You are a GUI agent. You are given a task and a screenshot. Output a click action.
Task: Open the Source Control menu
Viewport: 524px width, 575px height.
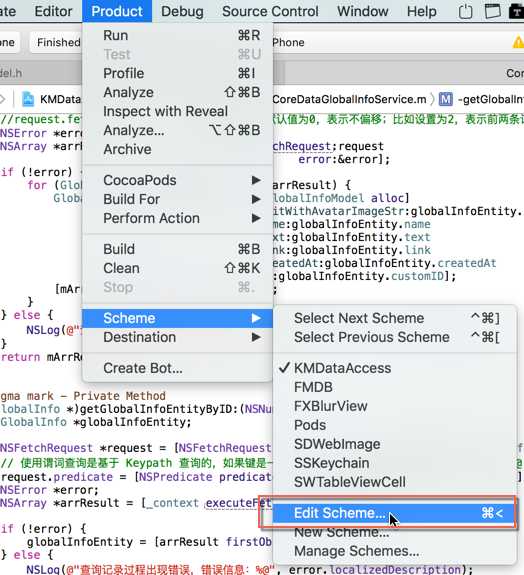pyautogui.click(x=270, y=11)
